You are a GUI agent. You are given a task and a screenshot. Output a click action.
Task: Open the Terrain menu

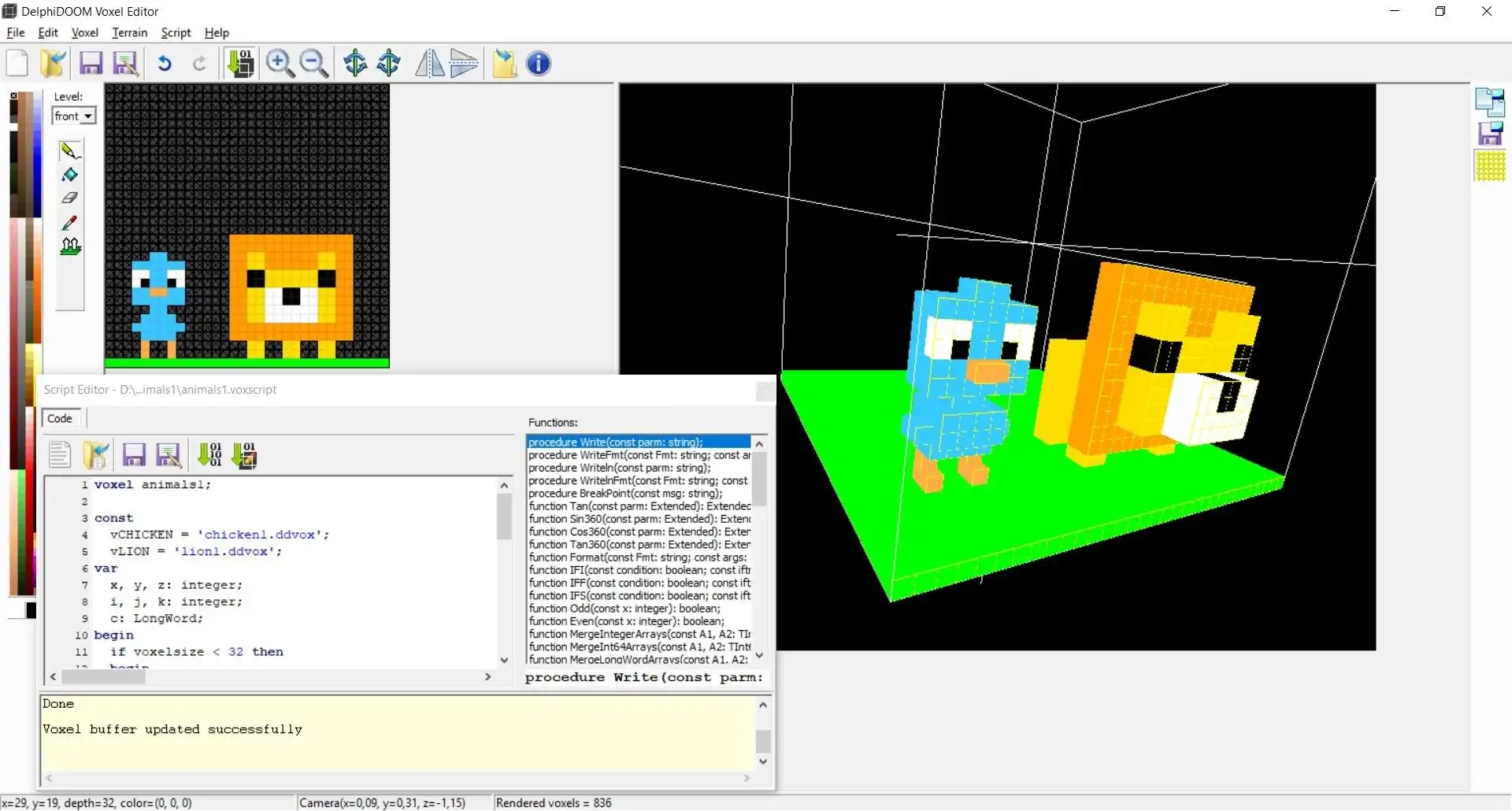click(x=130, y=32)
